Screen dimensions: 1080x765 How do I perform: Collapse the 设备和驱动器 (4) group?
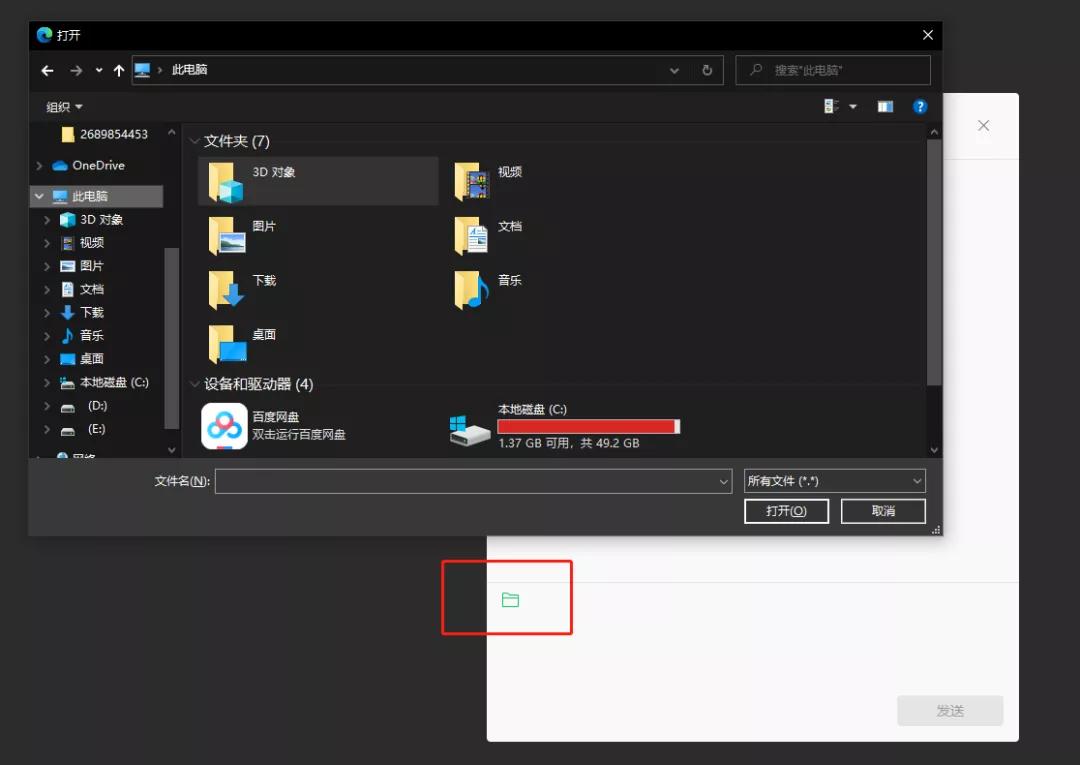pyautogui.click(x=195, y=384)
